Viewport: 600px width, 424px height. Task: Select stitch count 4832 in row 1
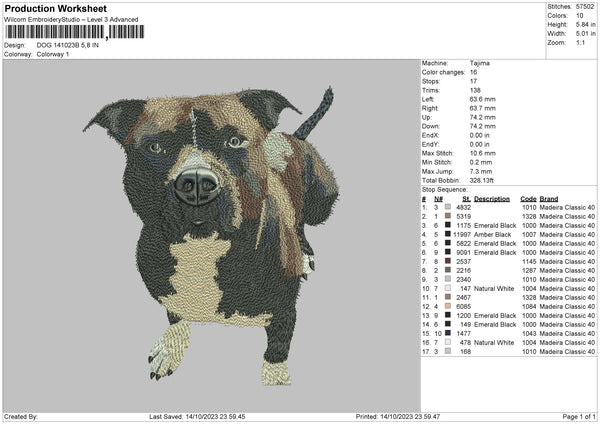click(463, 207)
